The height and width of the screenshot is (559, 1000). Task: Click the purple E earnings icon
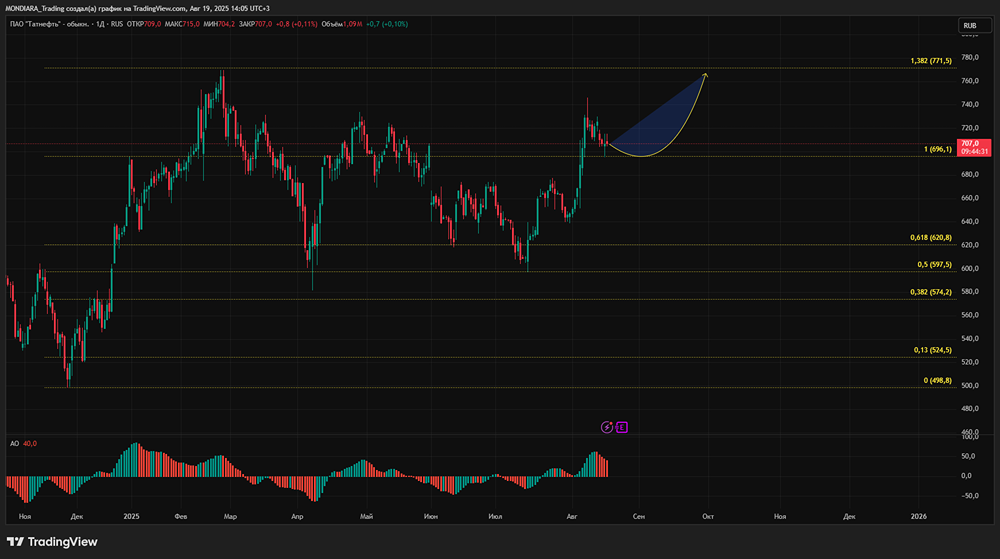pos(622,427)
